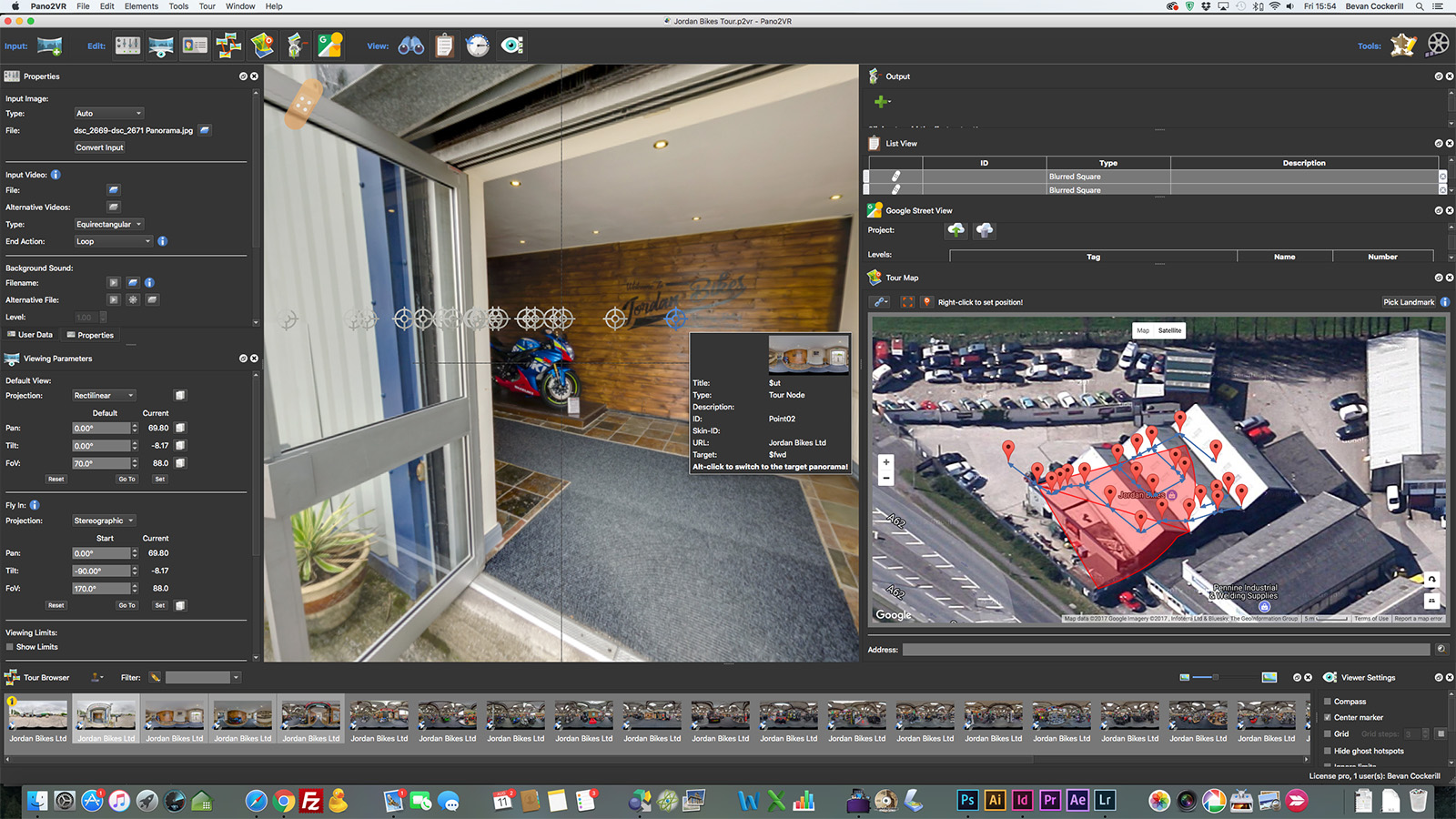
Task: Toggle Hide ghost hotspots checkbox
Action: tap(1328, 751)
